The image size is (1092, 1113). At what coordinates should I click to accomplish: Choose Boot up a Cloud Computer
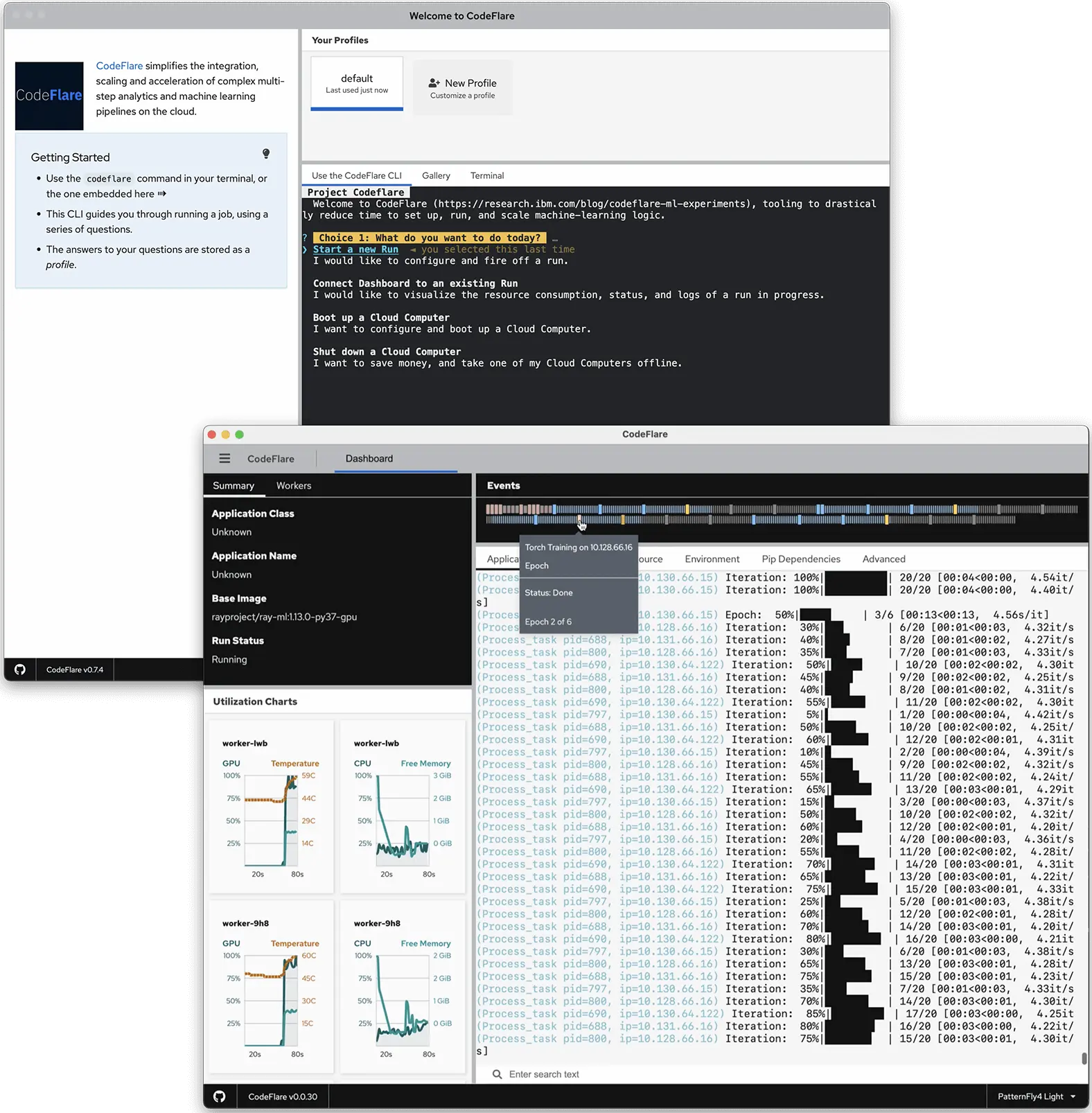[x=381, y=317]
